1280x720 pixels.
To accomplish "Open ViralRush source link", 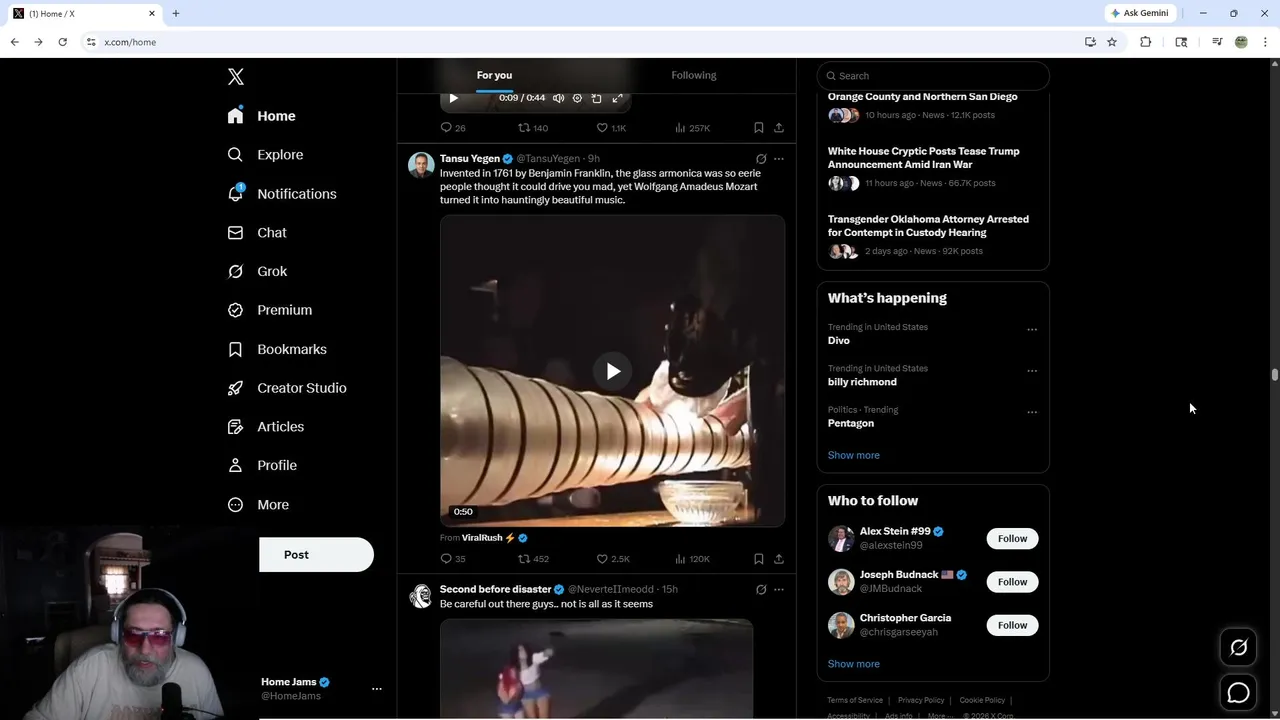I will point(494,538).
